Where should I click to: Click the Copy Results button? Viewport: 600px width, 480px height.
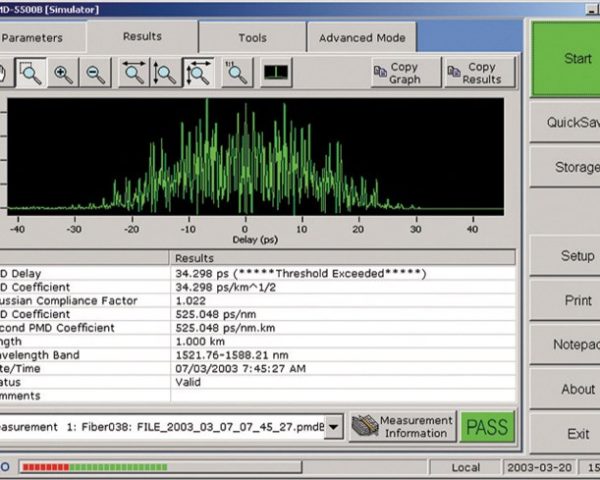point(480,73)
